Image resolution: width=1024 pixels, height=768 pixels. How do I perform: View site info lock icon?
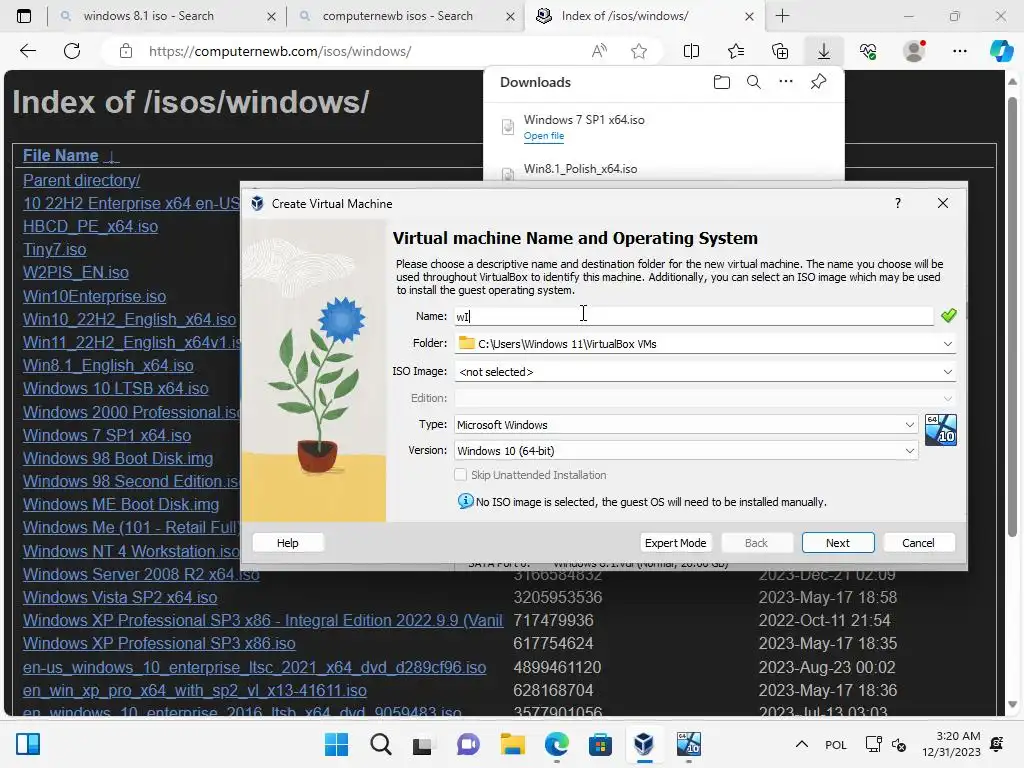(x=126, y=51)
